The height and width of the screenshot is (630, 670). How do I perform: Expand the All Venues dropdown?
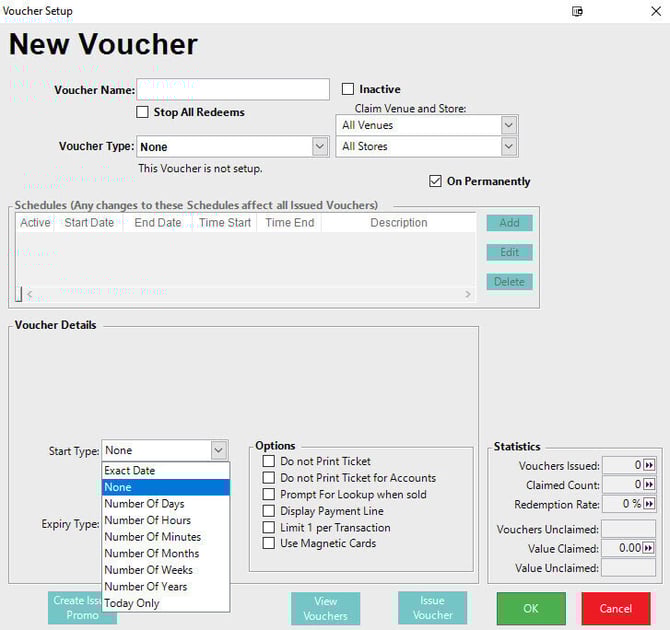pos(509,125)
